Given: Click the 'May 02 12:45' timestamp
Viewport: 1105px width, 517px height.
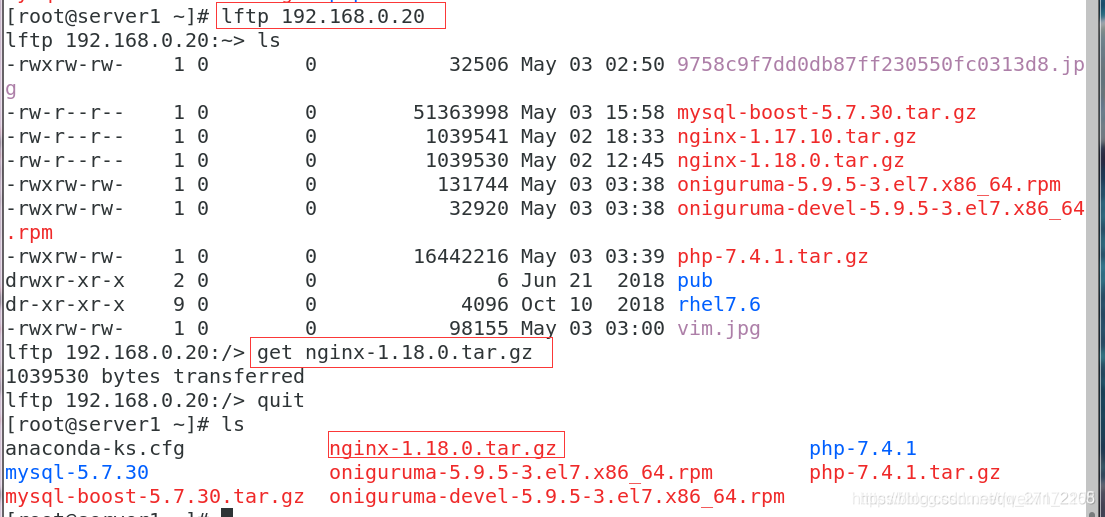Looking at the screenshot, I should pyautogui.click(x=593, y=160).
